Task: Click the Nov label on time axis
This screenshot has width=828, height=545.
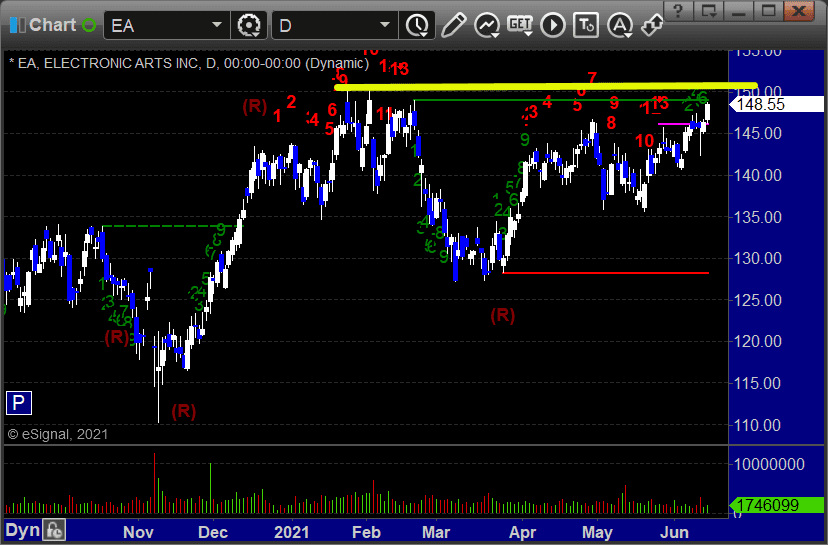Action: pos(138,532)
